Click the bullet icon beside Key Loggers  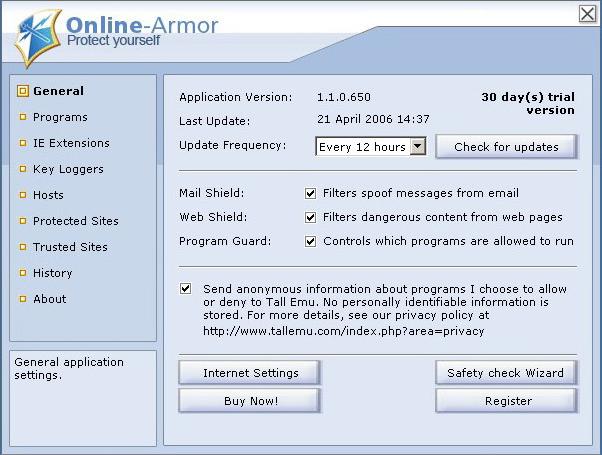(x=23, y=169)
